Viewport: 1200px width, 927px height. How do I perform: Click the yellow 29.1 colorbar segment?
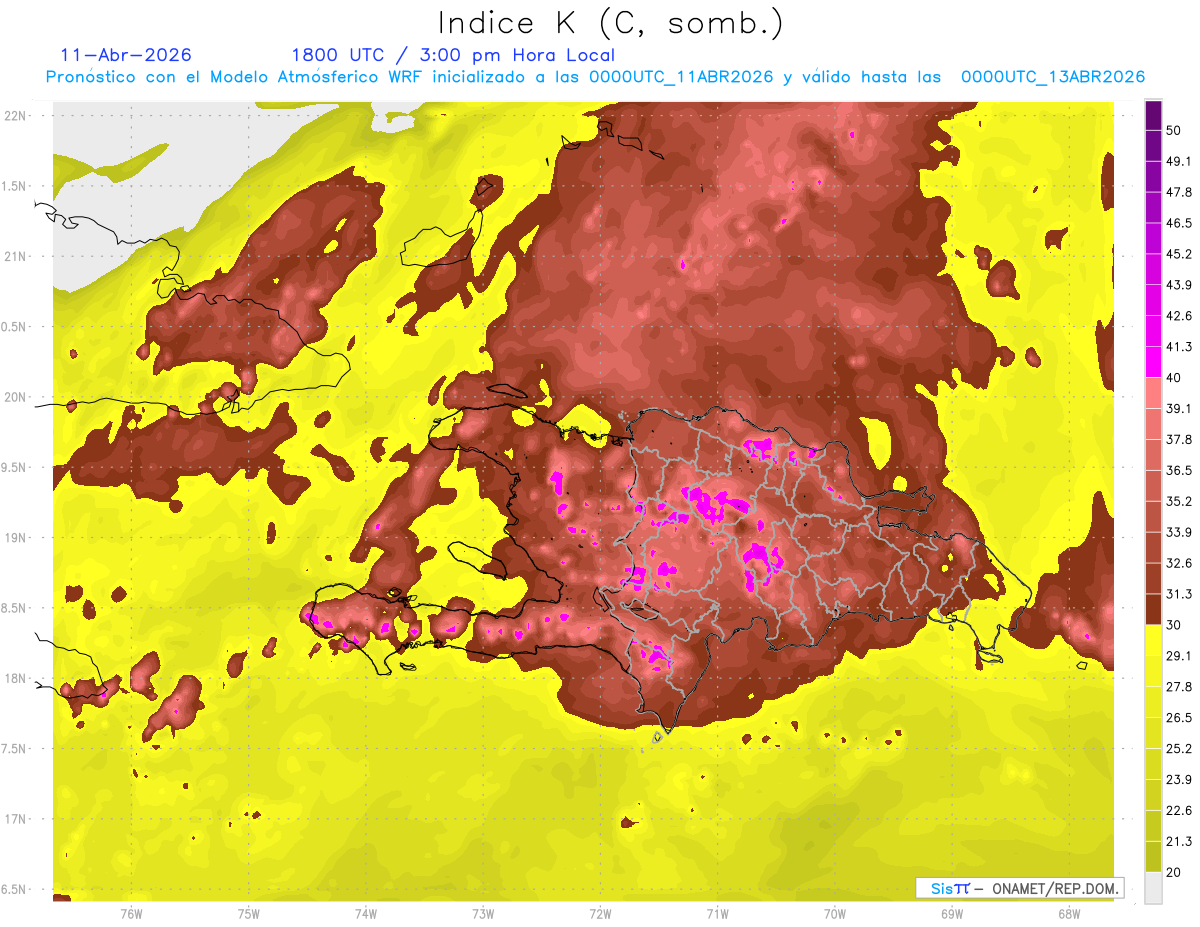pyautogui.click(x=1153, y=640)
